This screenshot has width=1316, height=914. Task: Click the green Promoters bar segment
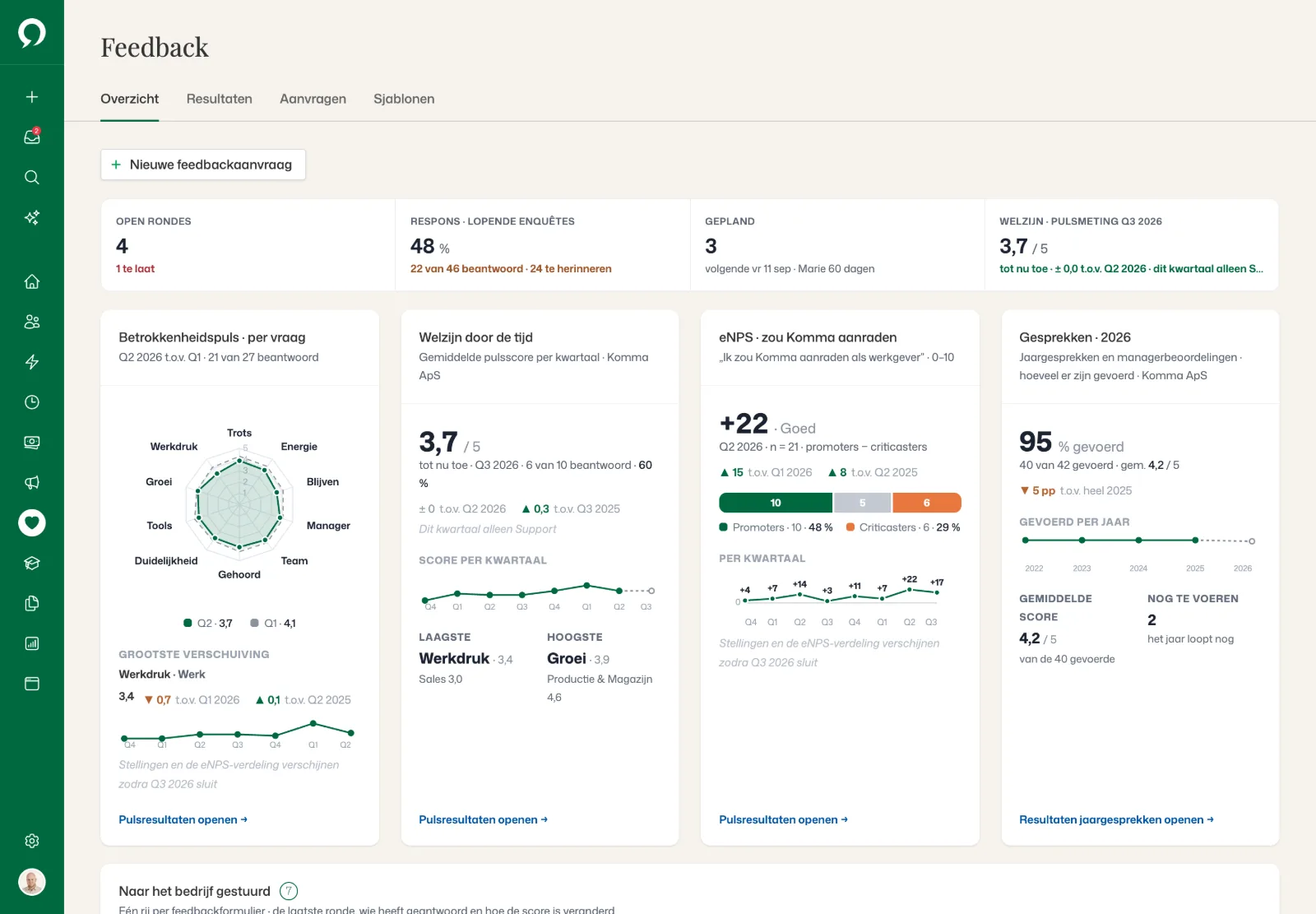coord(776,503)
